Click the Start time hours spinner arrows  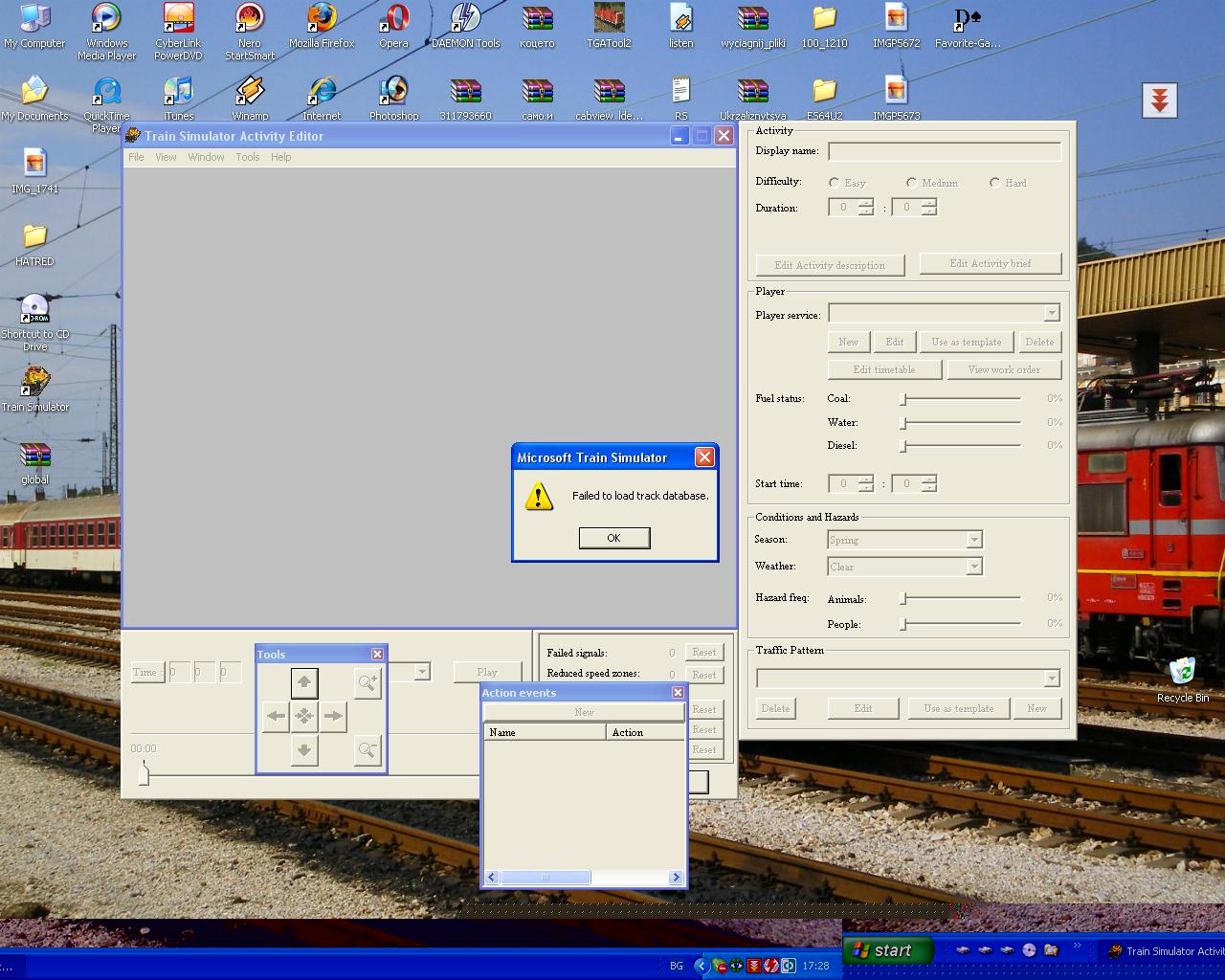point(866,483)
